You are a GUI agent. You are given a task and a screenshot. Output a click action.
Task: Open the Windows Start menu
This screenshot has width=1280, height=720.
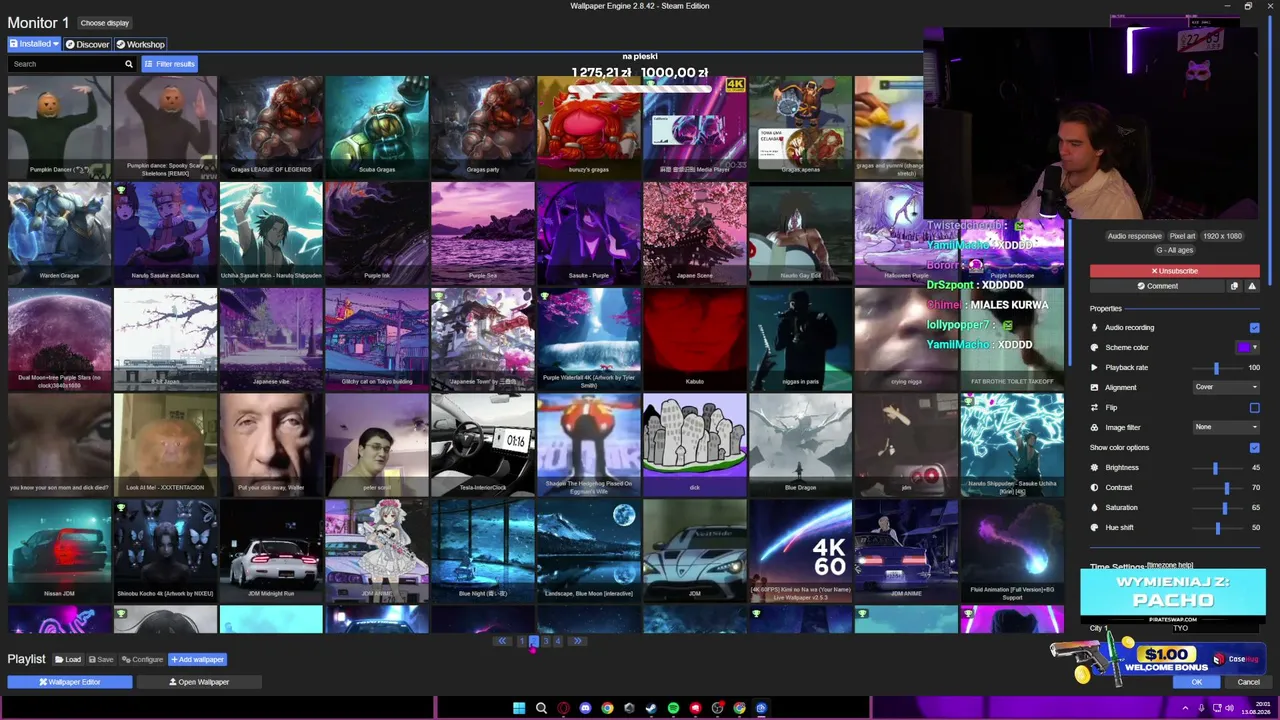point(519,708)
